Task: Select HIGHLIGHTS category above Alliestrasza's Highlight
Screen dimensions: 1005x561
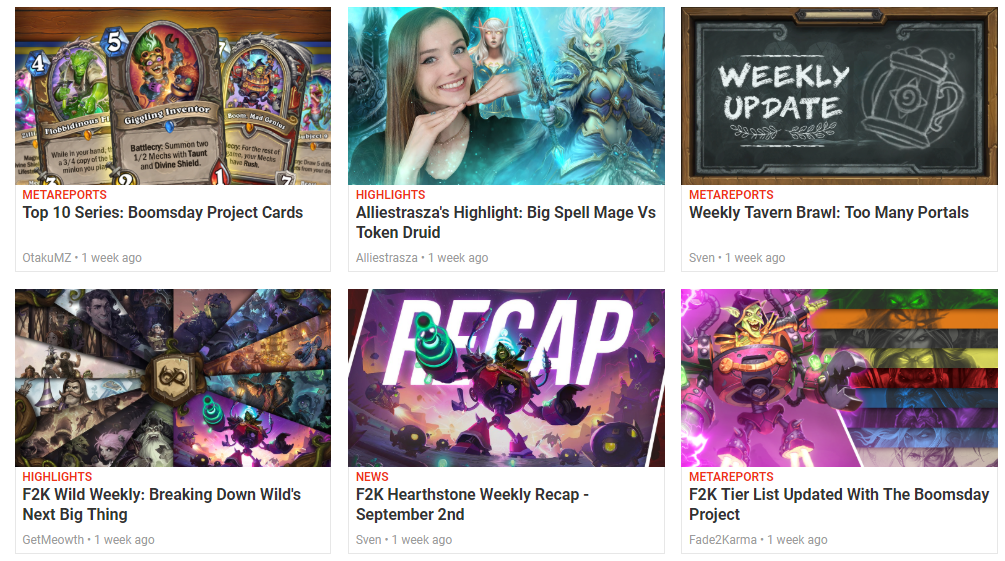Action: (390, 195)
